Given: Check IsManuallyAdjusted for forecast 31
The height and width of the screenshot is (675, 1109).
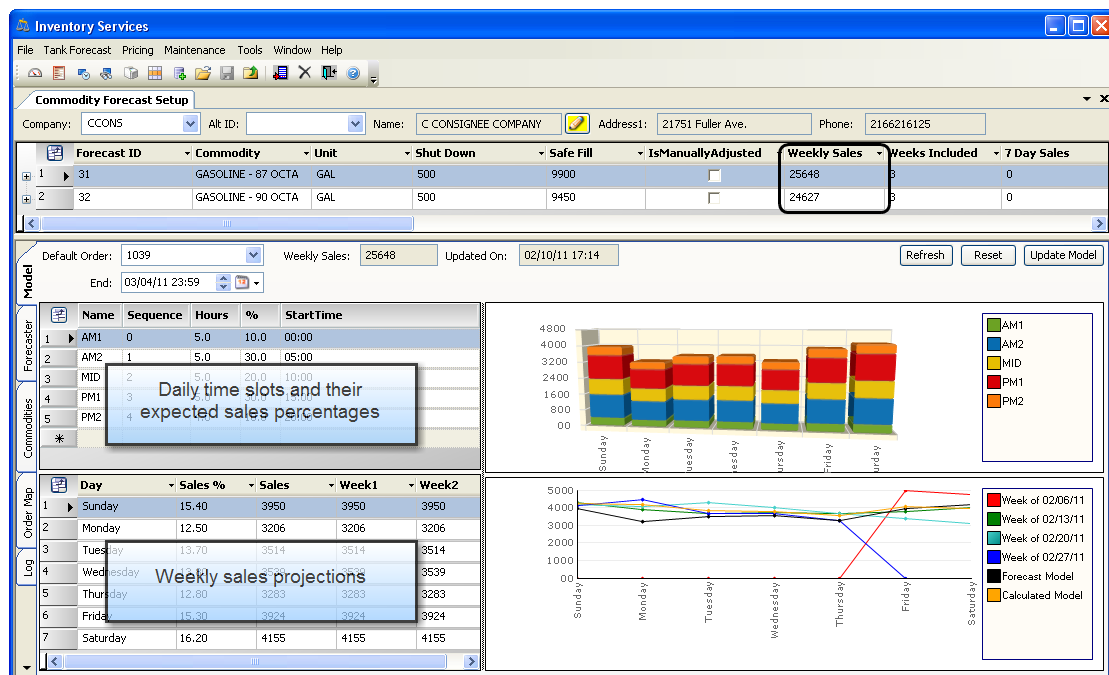Looking at the screenshot, I should [714, 175].
